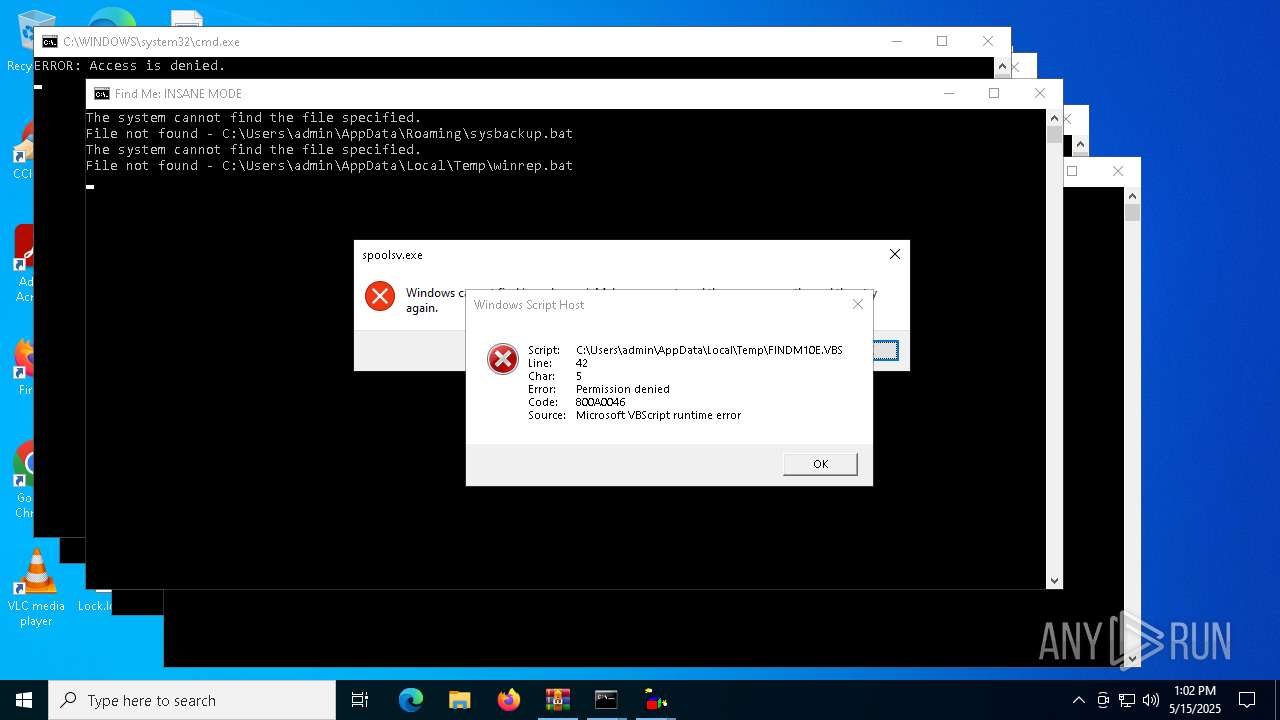Open WinRAR from taskbar
Screen dimensions: 1280x720
(557, 700)
